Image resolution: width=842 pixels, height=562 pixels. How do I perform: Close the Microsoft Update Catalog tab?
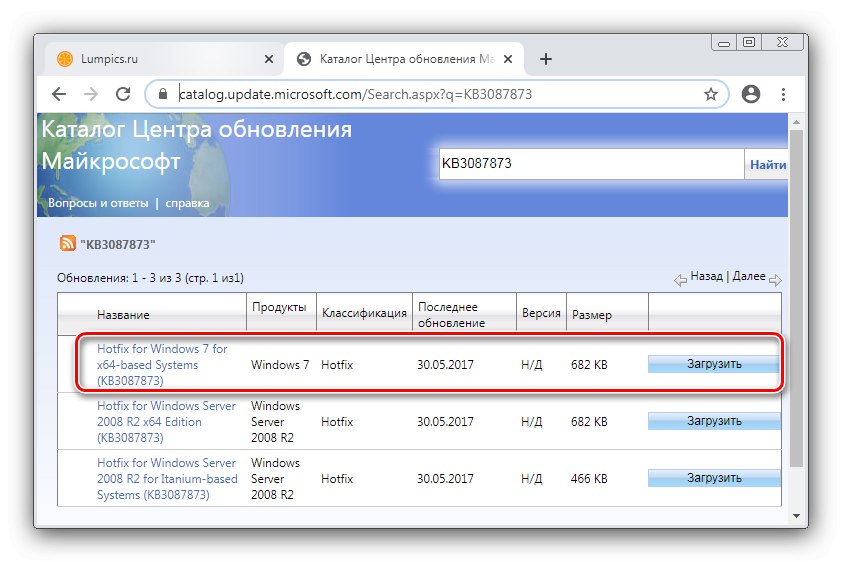coord(507,59)
